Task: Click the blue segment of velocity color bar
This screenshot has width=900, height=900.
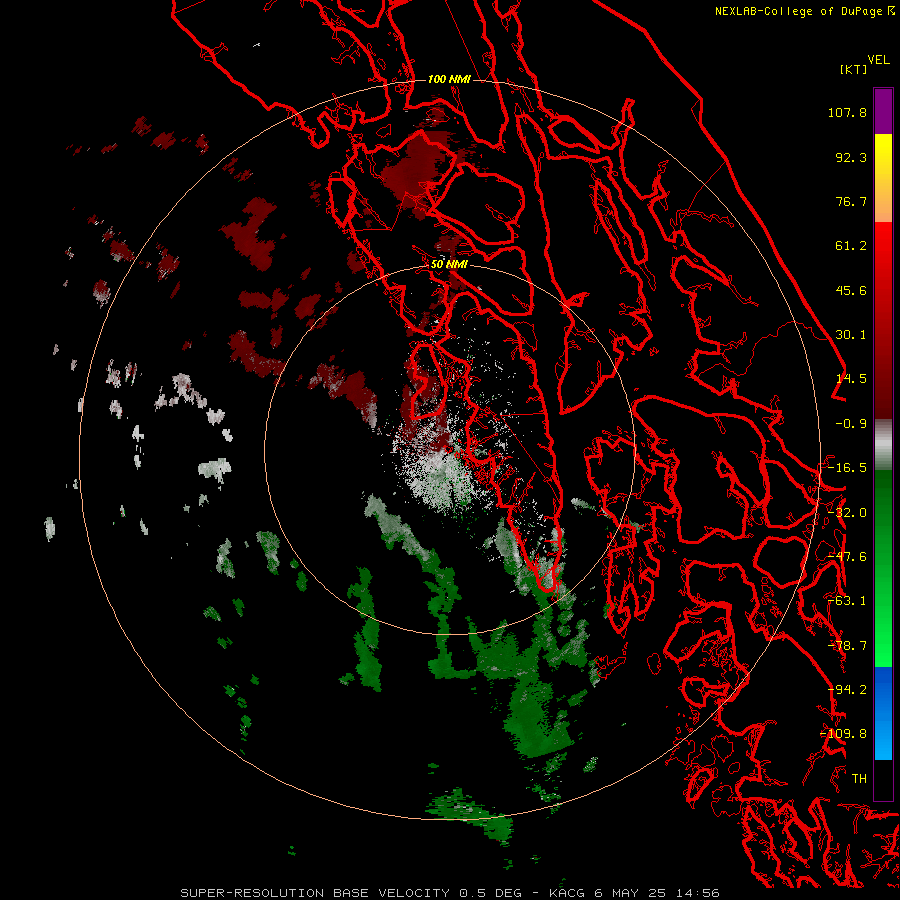Action: 883,713
